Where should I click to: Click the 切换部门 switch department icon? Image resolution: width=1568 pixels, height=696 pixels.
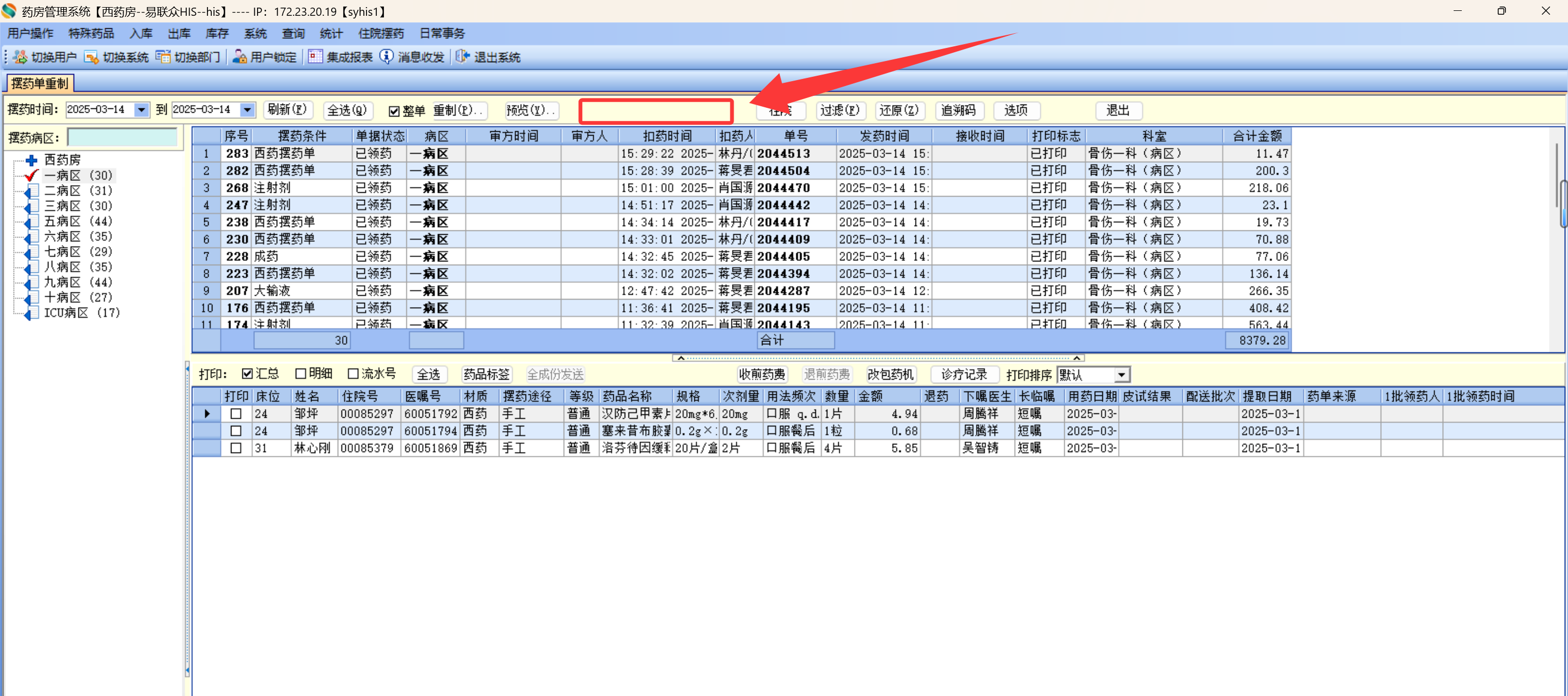(x=162, y=57)
